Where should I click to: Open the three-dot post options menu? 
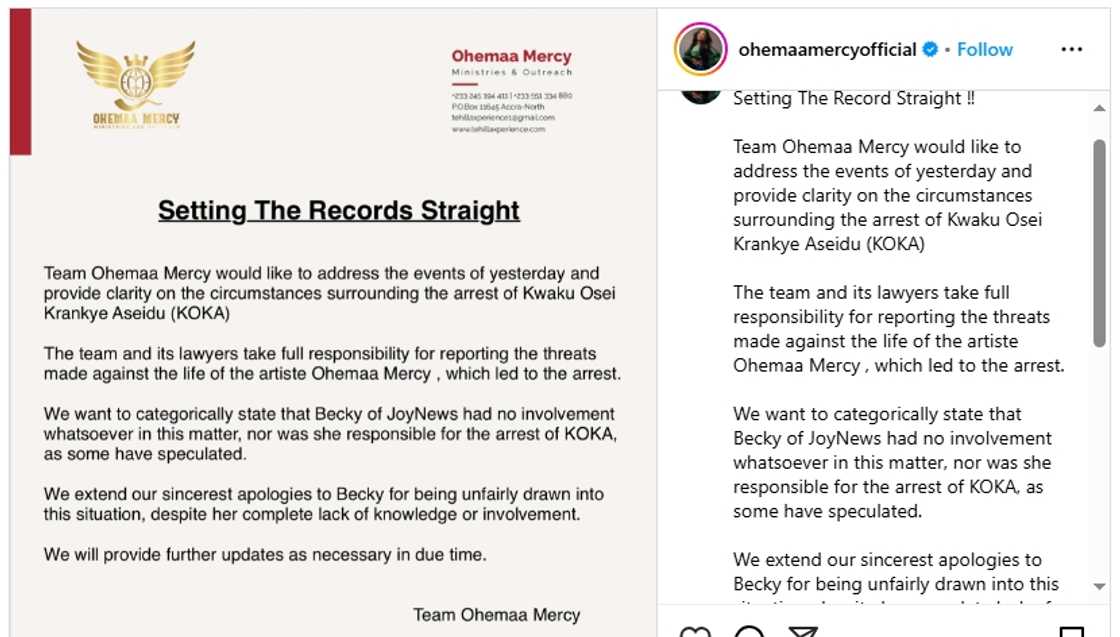pyautogui.click(x=1072, y=48)
